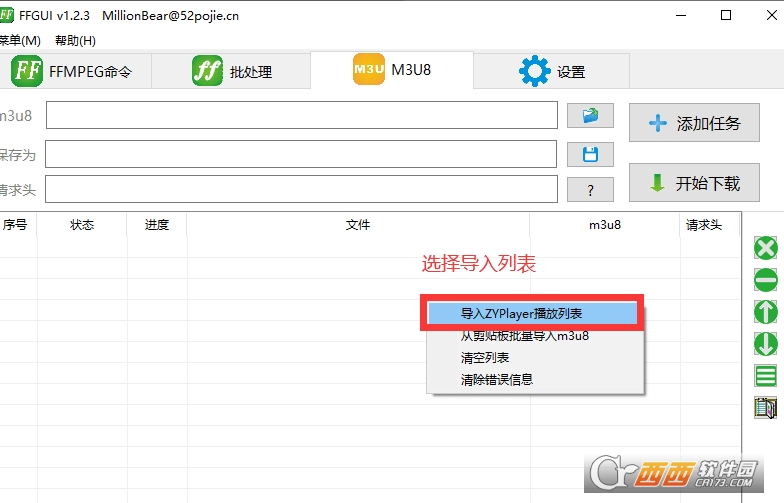
Task: Click the 添加任务 button
Action: pos(694,123)
